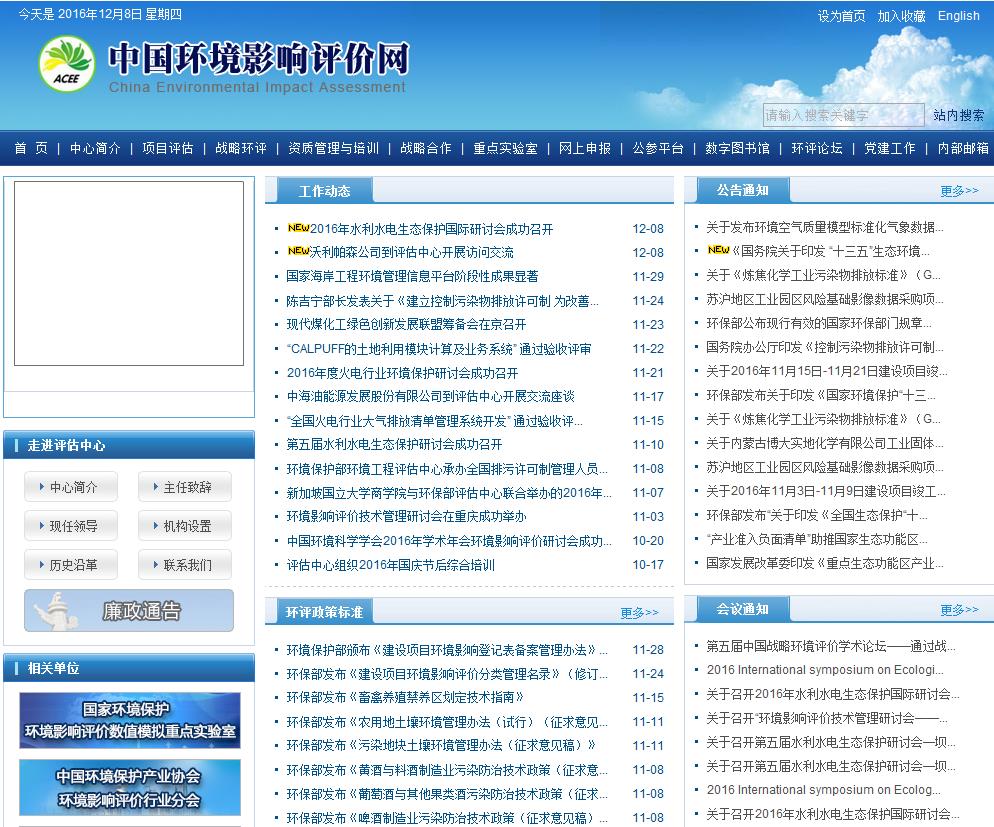Open 现代煤化工绿色创新发展联盟筹备会在京召开 article
The width and height of the screenshot is (994, 827).
pos(406,324)
